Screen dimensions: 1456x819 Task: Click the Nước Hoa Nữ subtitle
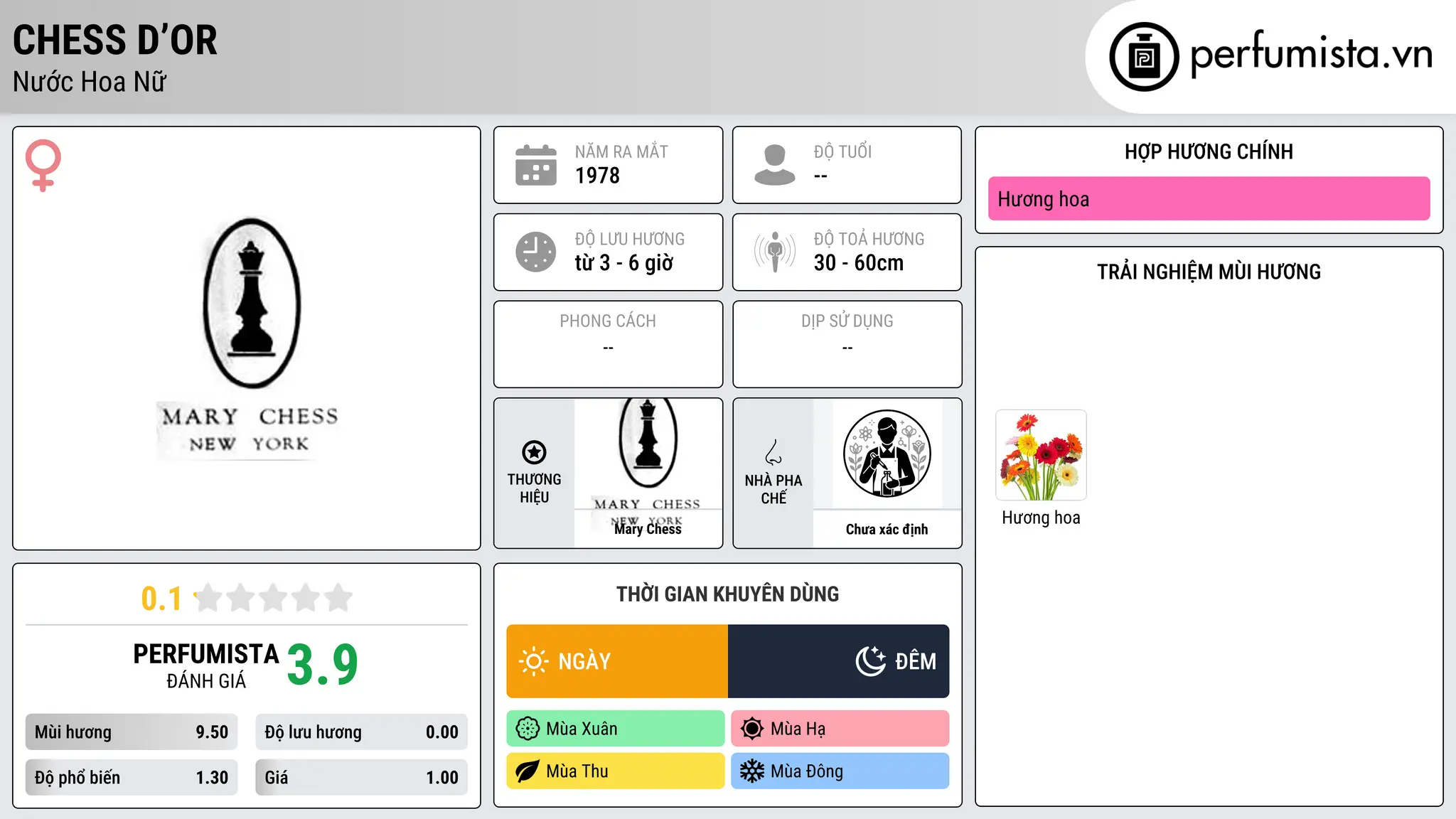point(90,82)
